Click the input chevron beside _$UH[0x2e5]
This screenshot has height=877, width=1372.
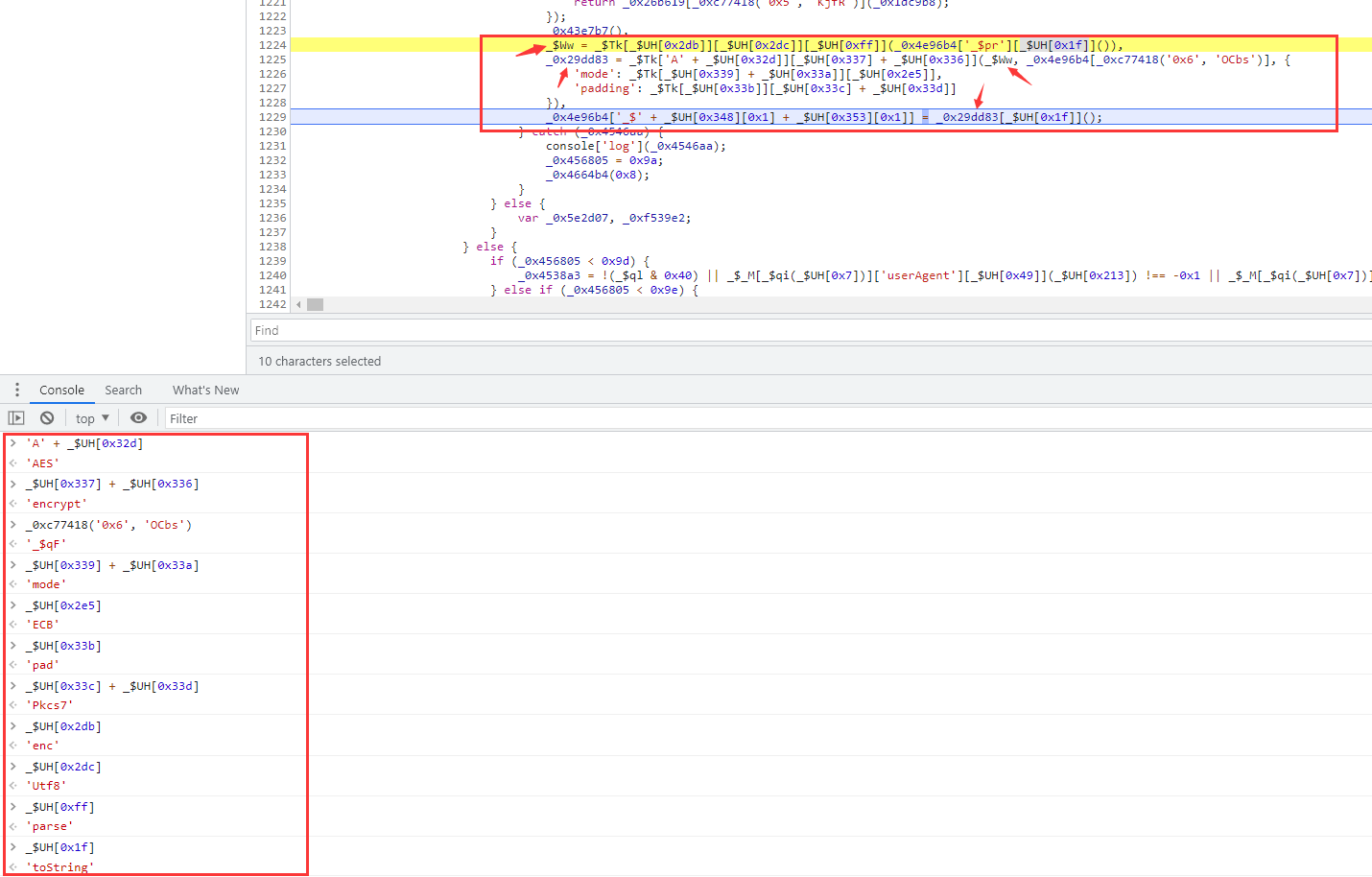pos(13,605)
